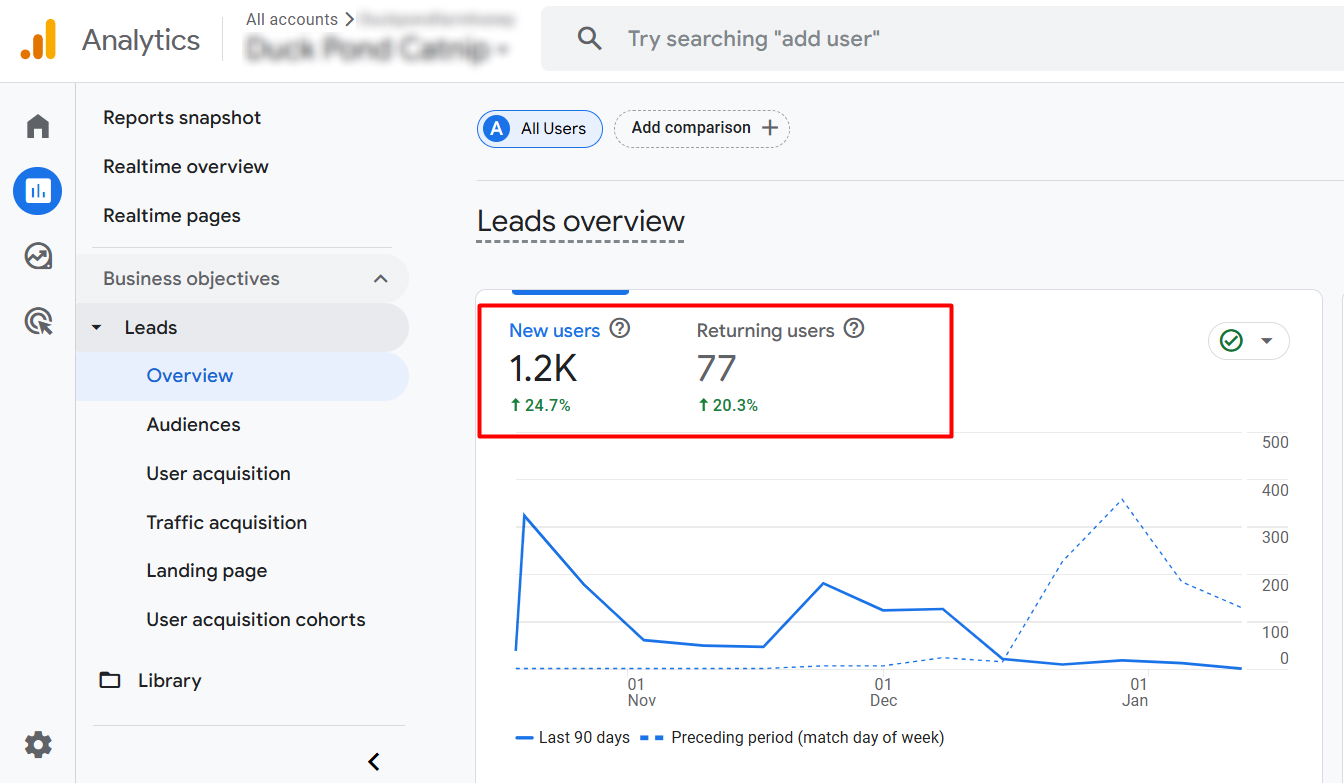Collapse the Business objectives section
The width and height of the screenshot is (1344, 783).
380,278
